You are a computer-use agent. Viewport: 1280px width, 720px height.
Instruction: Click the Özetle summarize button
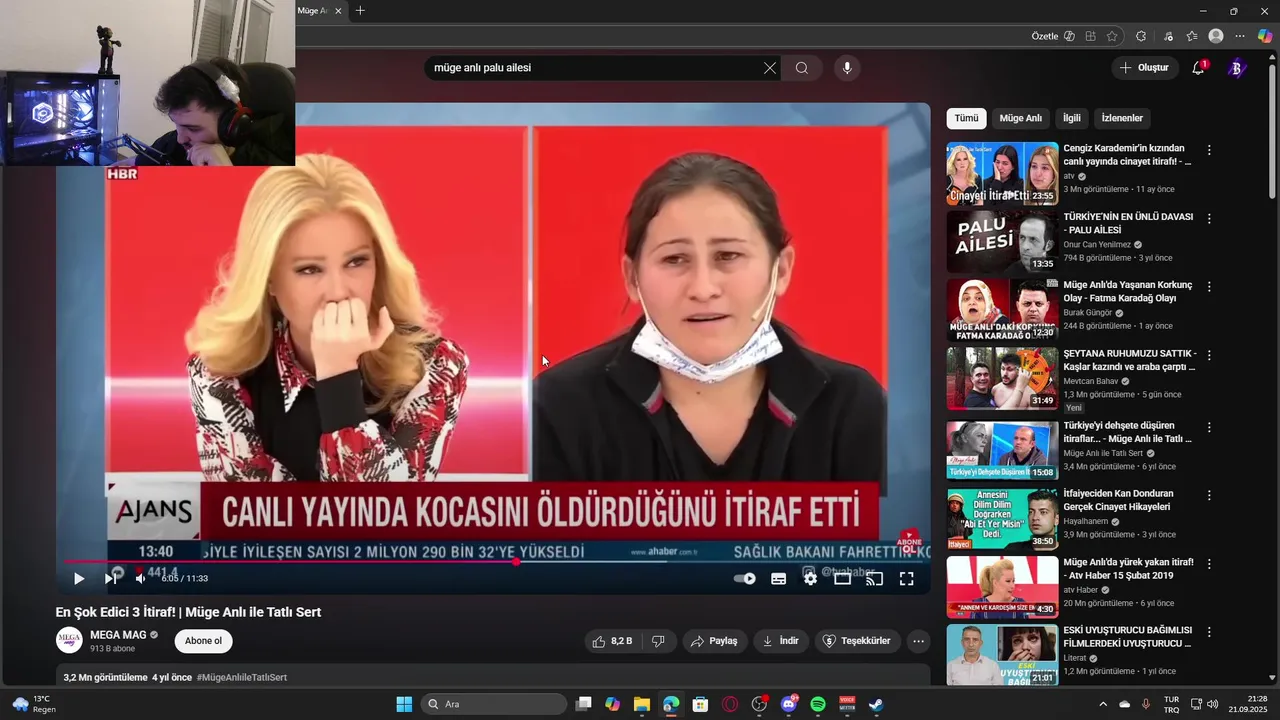tap(1053, 36)
